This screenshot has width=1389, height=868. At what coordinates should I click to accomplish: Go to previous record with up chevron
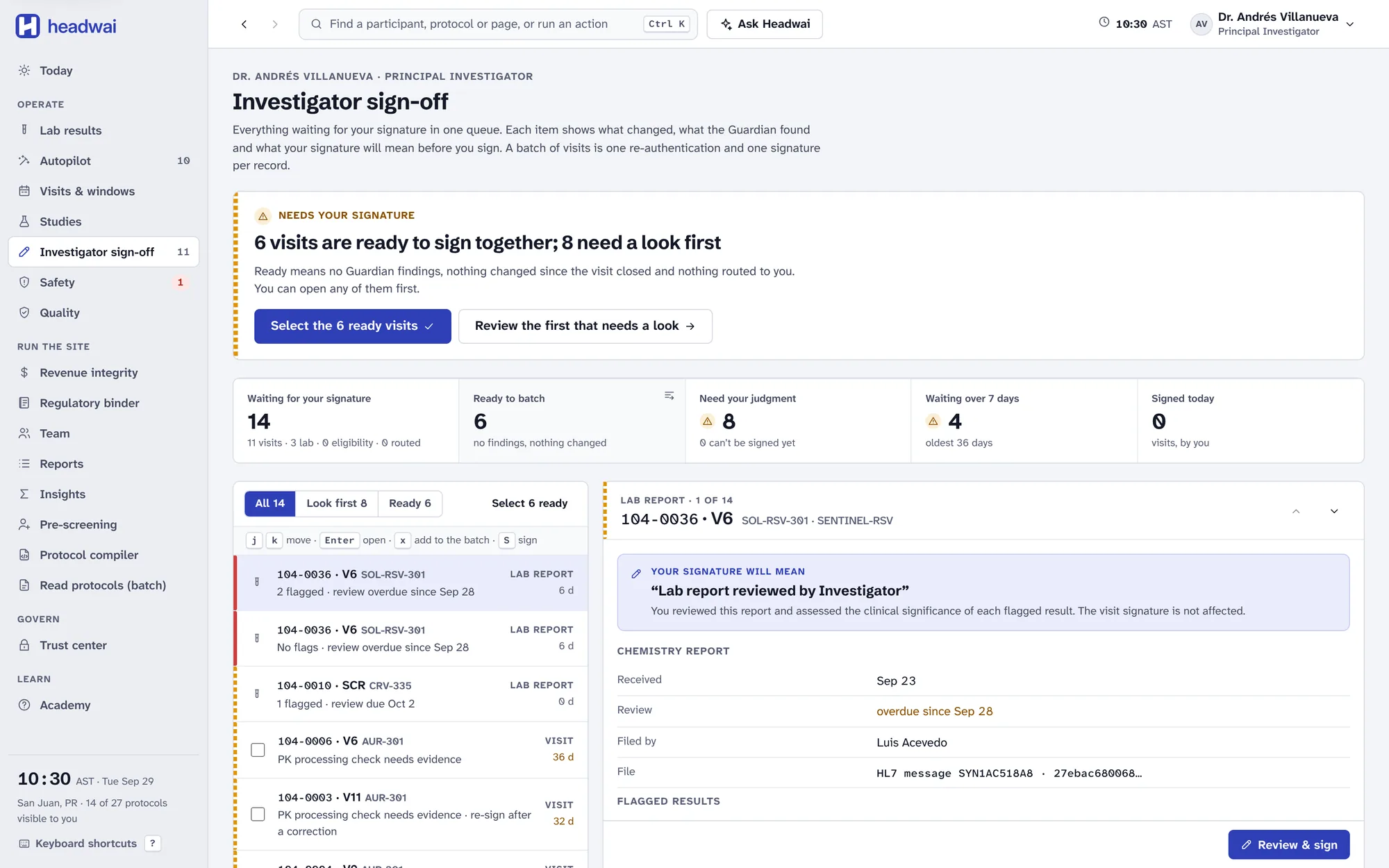[x=1296, y=512]
